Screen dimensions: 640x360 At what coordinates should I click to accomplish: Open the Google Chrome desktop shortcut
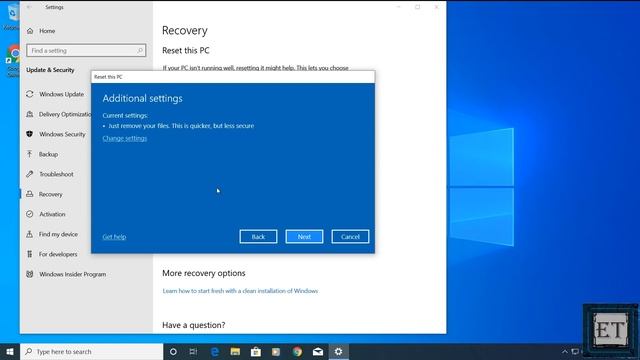coord(13,60)
